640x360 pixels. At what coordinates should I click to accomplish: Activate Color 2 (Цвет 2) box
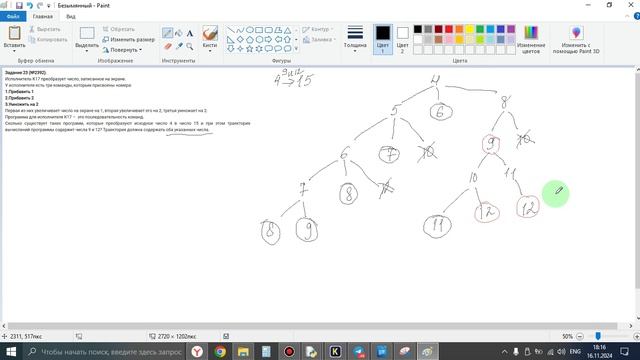coord(402,40)
